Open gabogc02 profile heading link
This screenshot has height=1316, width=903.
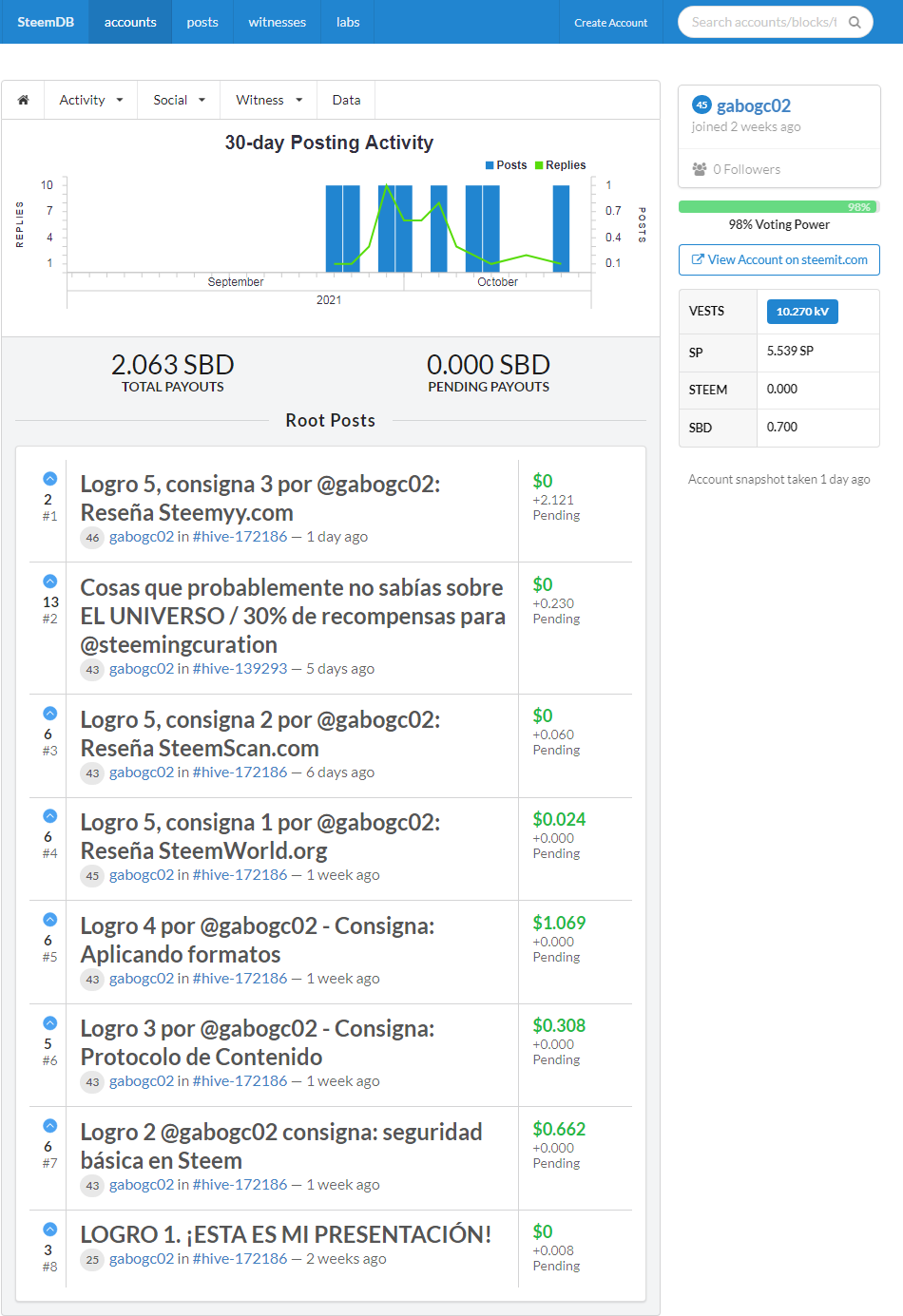(x=754, y=105)
